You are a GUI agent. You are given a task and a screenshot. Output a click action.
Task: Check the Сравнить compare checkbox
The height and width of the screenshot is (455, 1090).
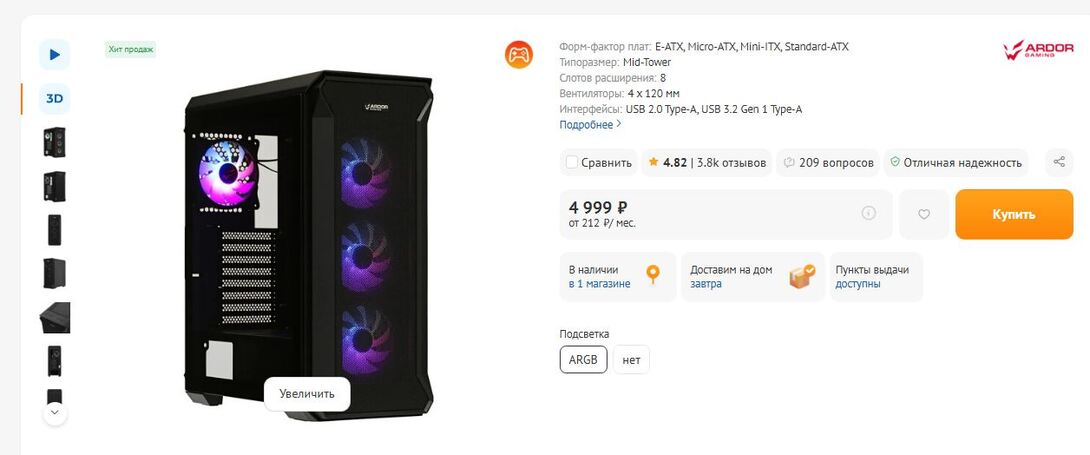coord(572,162)
